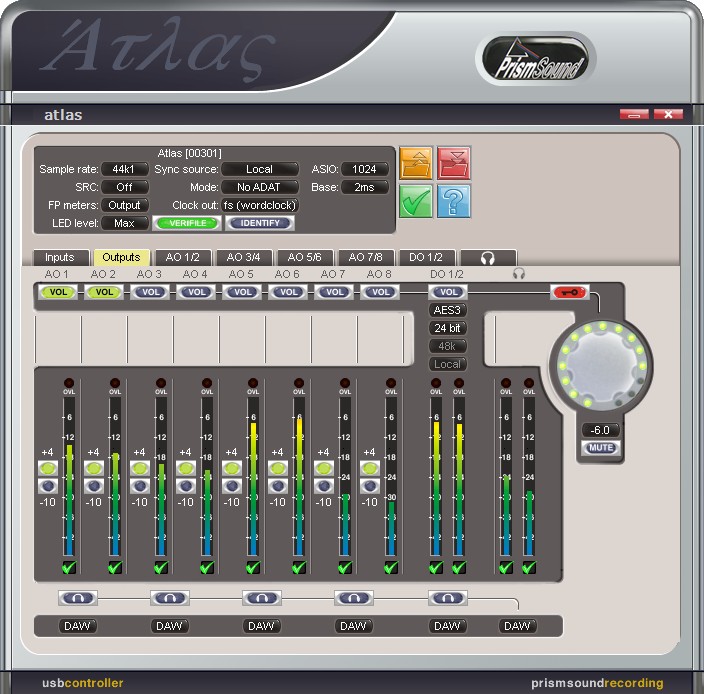
Task: Click DAW source button under AO 1/2
Action: click(78, 626)
